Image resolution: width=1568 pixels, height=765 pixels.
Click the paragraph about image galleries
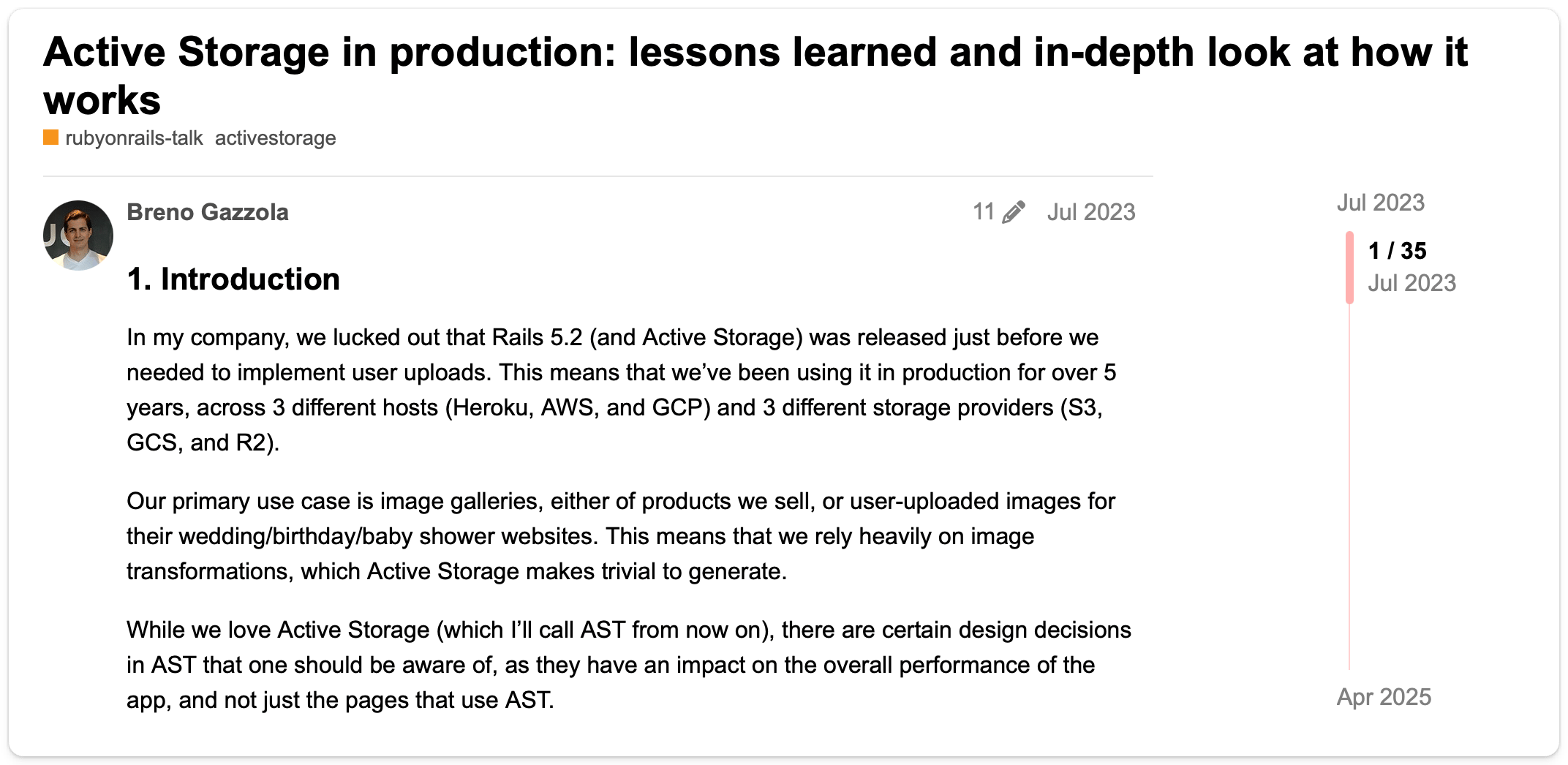(620, 536)
